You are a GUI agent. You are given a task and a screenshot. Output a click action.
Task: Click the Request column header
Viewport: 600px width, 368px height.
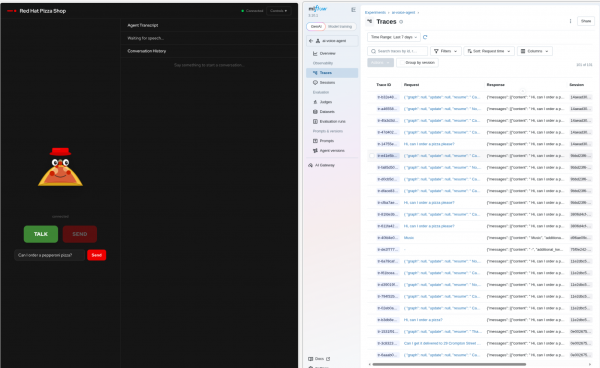411,85
